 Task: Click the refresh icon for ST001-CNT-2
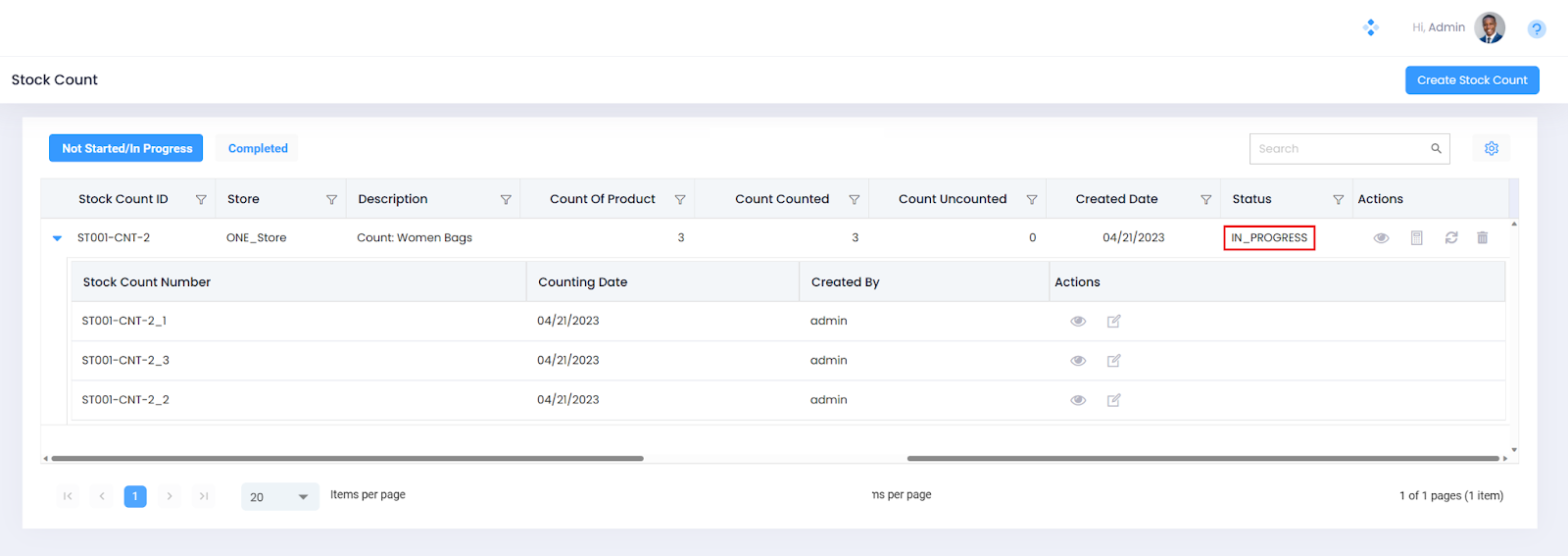point(1451,238)
